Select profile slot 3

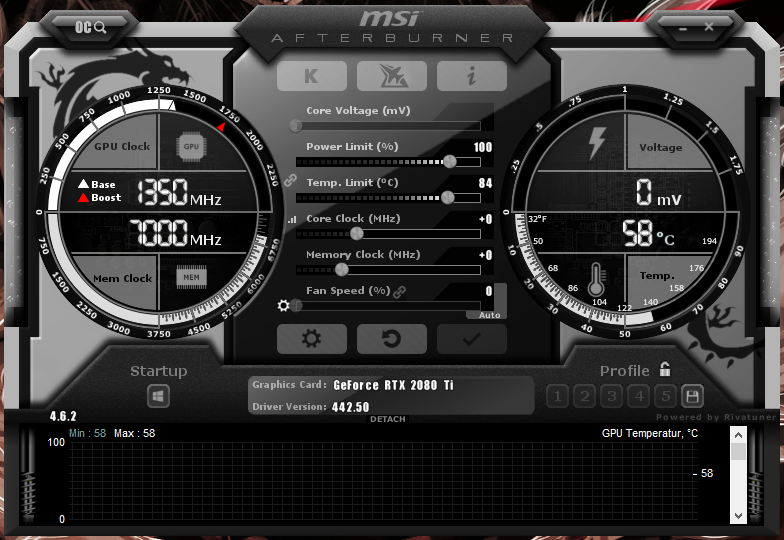click(612, 397)
